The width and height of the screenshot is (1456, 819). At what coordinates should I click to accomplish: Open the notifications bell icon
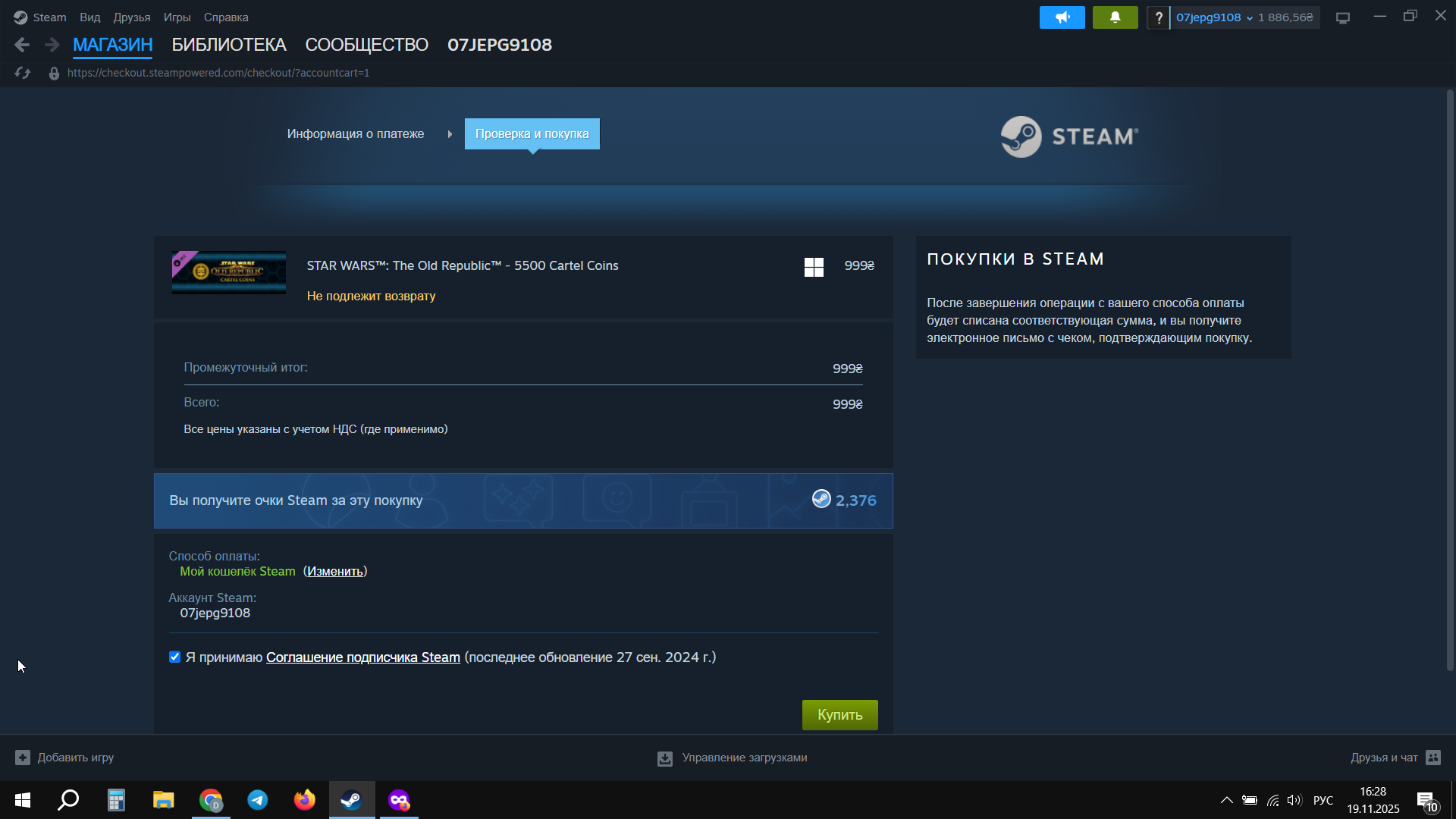click(1115, 17)
